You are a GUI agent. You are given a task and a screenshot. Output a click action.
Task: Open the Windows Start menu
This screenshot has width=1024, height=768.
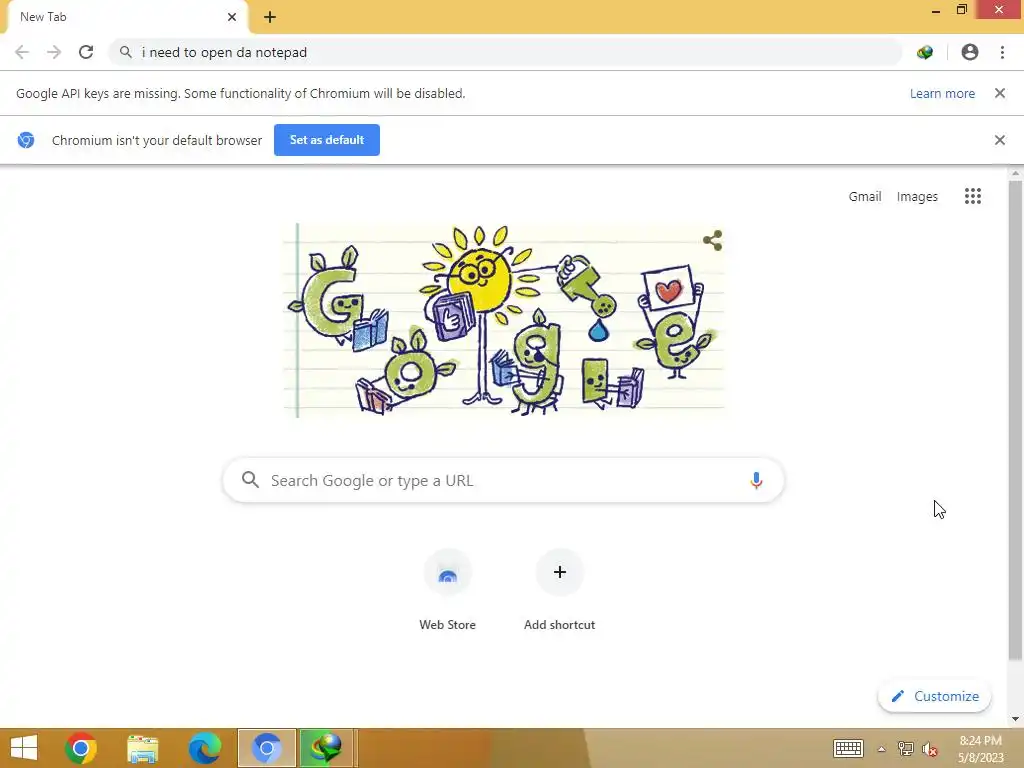coord(24,748)
